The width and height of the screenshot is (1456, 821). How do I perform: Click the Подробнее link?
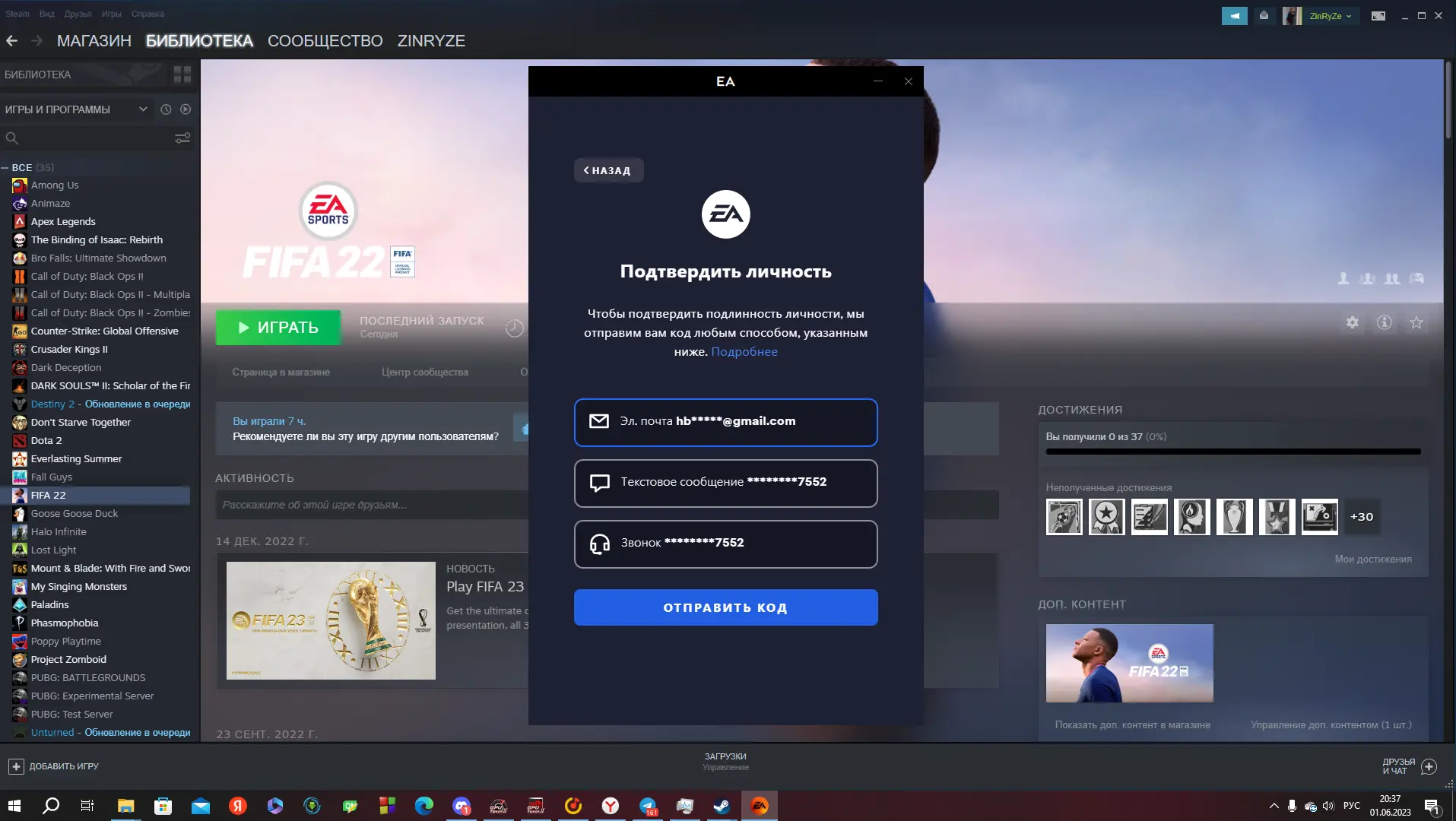[x=744, y=352]
